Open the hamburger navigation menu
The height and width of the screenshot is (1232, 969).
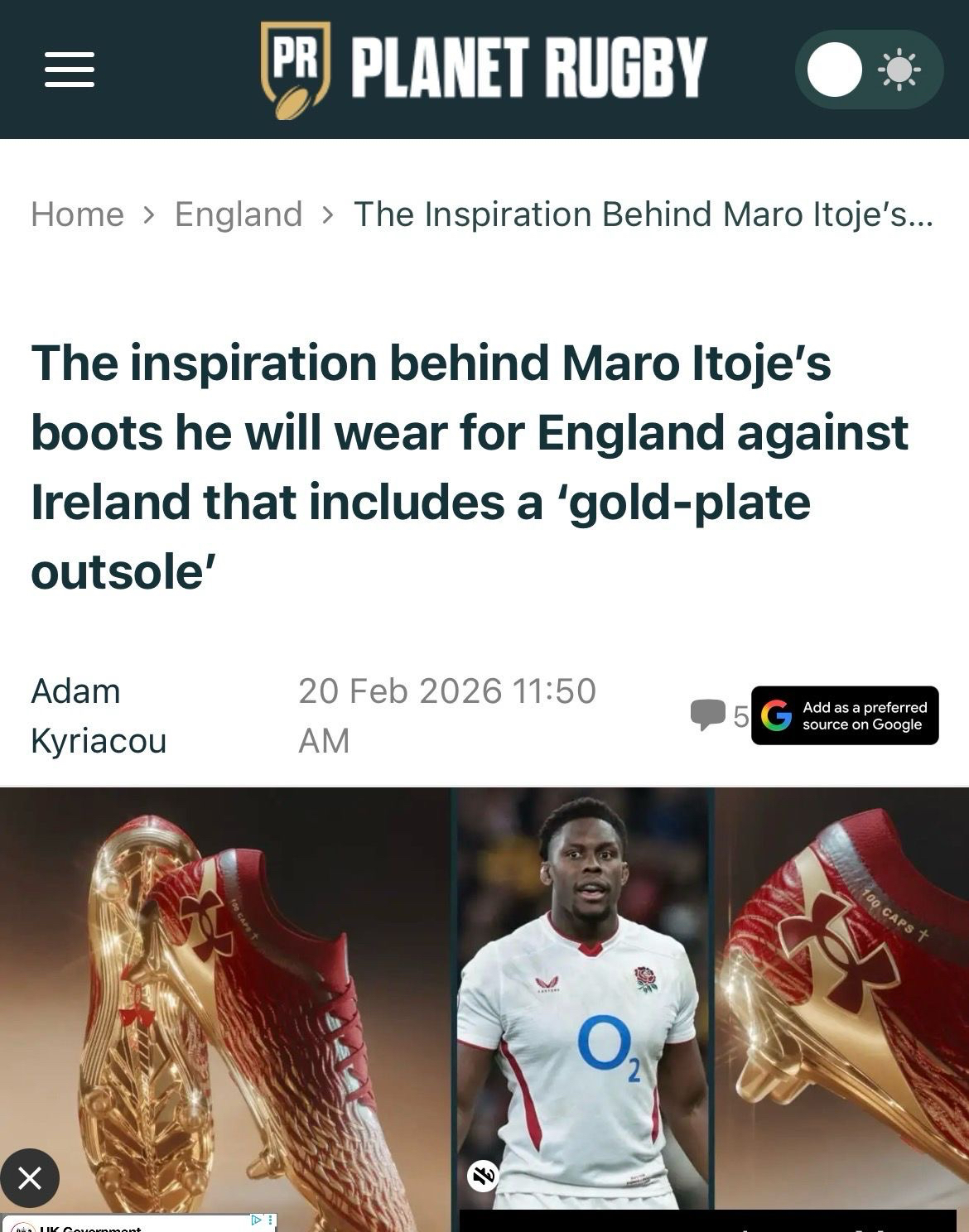pyautogui.click(x=70, y=69)
